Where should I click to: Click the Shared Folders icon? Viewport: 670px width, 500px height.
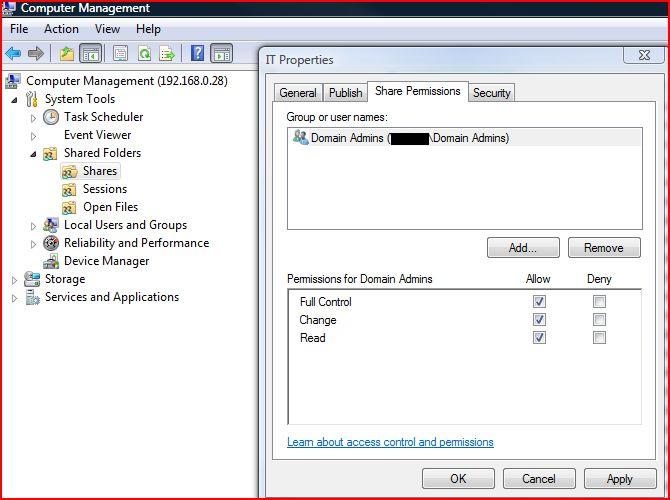tap(50, 153)
